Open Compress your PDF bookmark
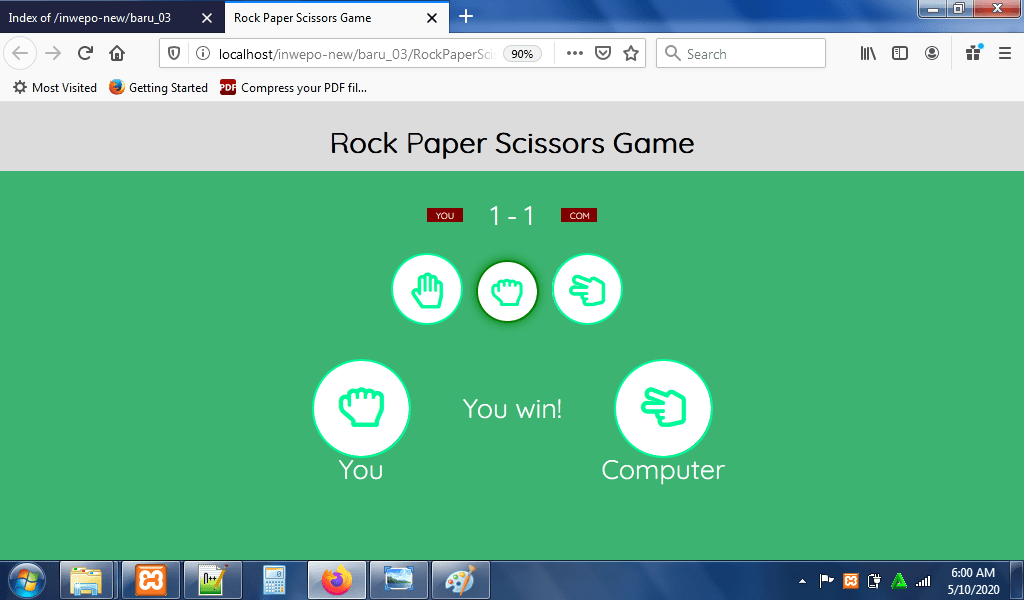1024x600 pixels. (293, 87)
